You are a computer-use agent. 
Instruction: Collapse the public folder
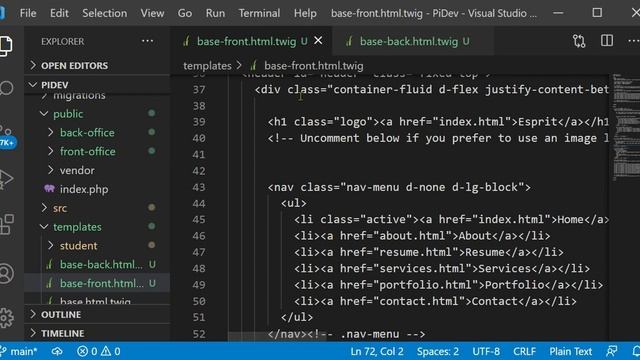click(68, 114)
